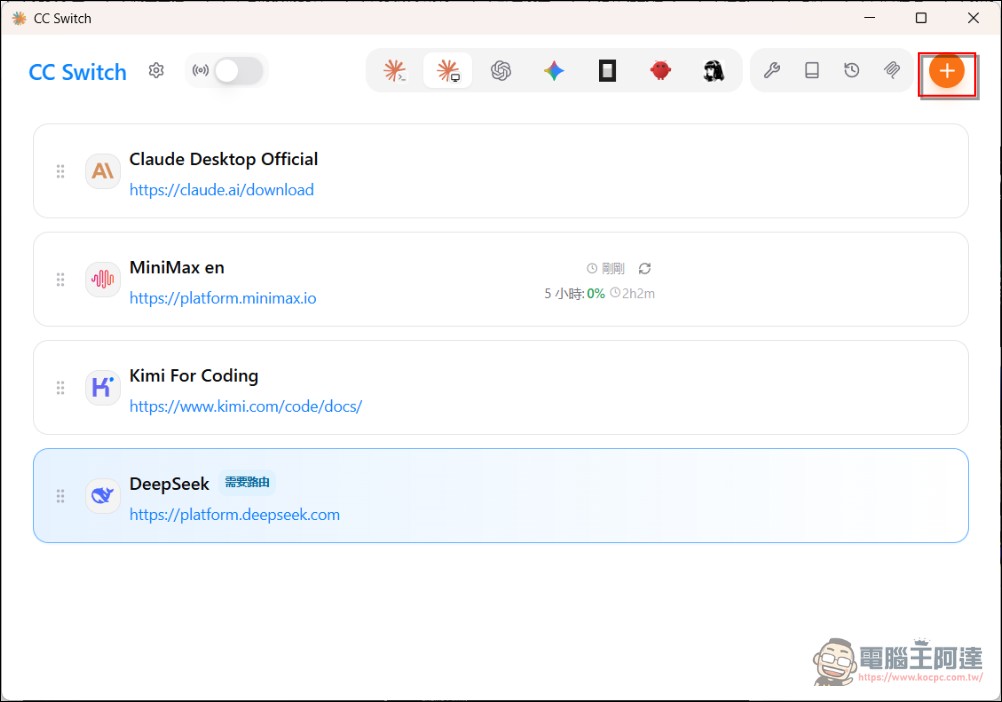Open the Claude Desktop Official download link
Screen dimensions: 1002x702
[x=221, y=190]
